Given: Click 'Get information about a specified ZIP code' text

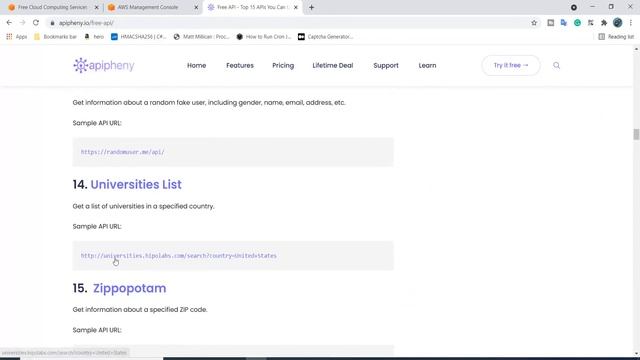Looking at the screenshot, I should pos(140,309).
